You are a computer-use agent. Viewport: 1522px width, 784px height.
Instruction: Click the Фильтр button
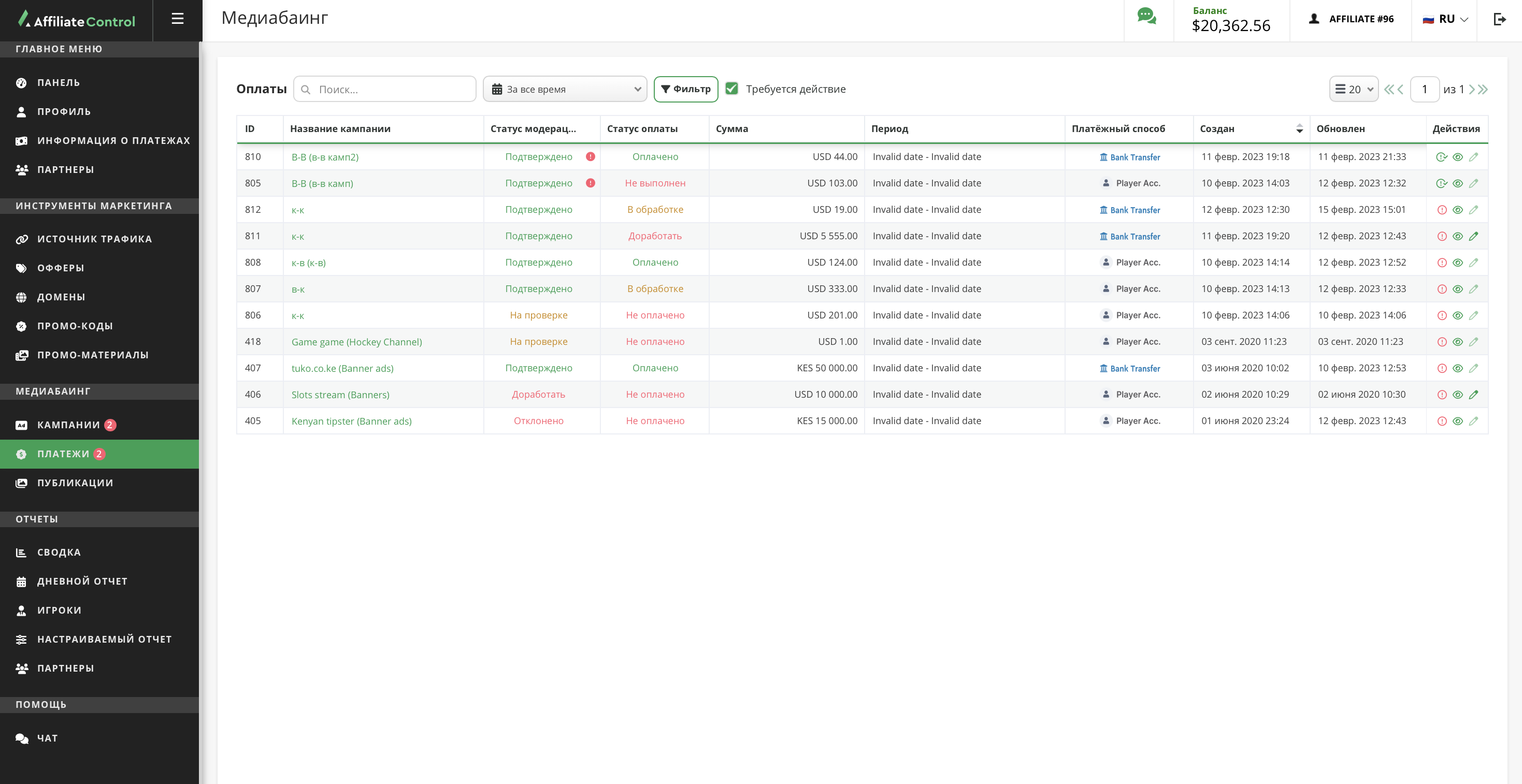685,89
